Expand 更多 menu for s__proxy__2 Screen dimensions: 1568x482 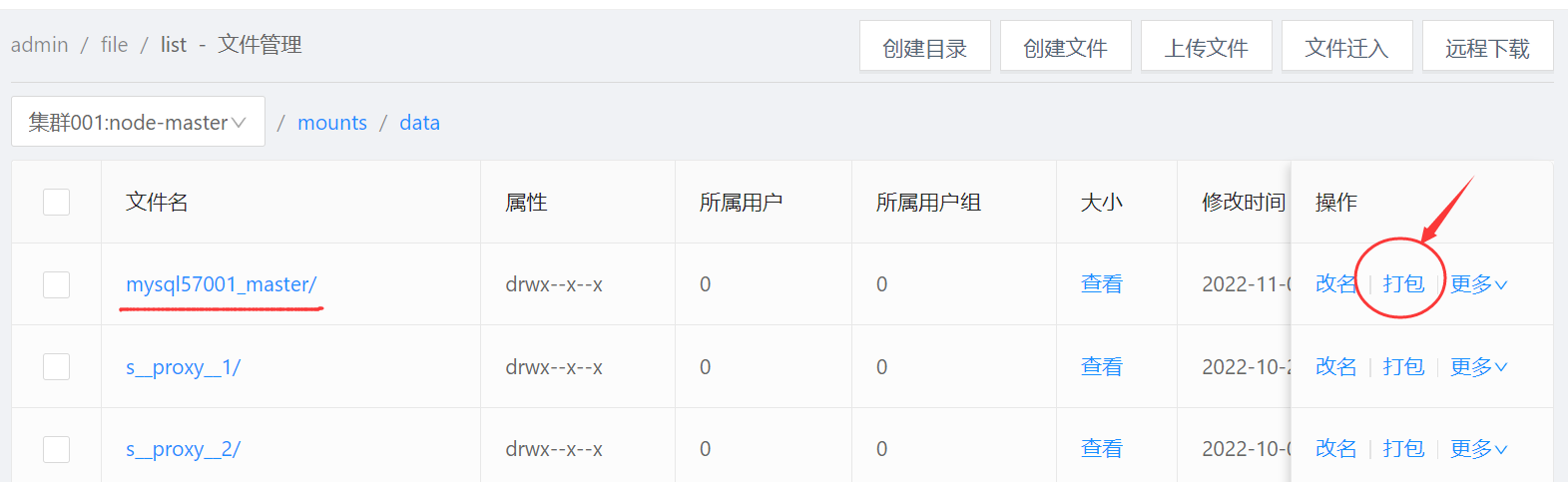tap(1478, 449)
